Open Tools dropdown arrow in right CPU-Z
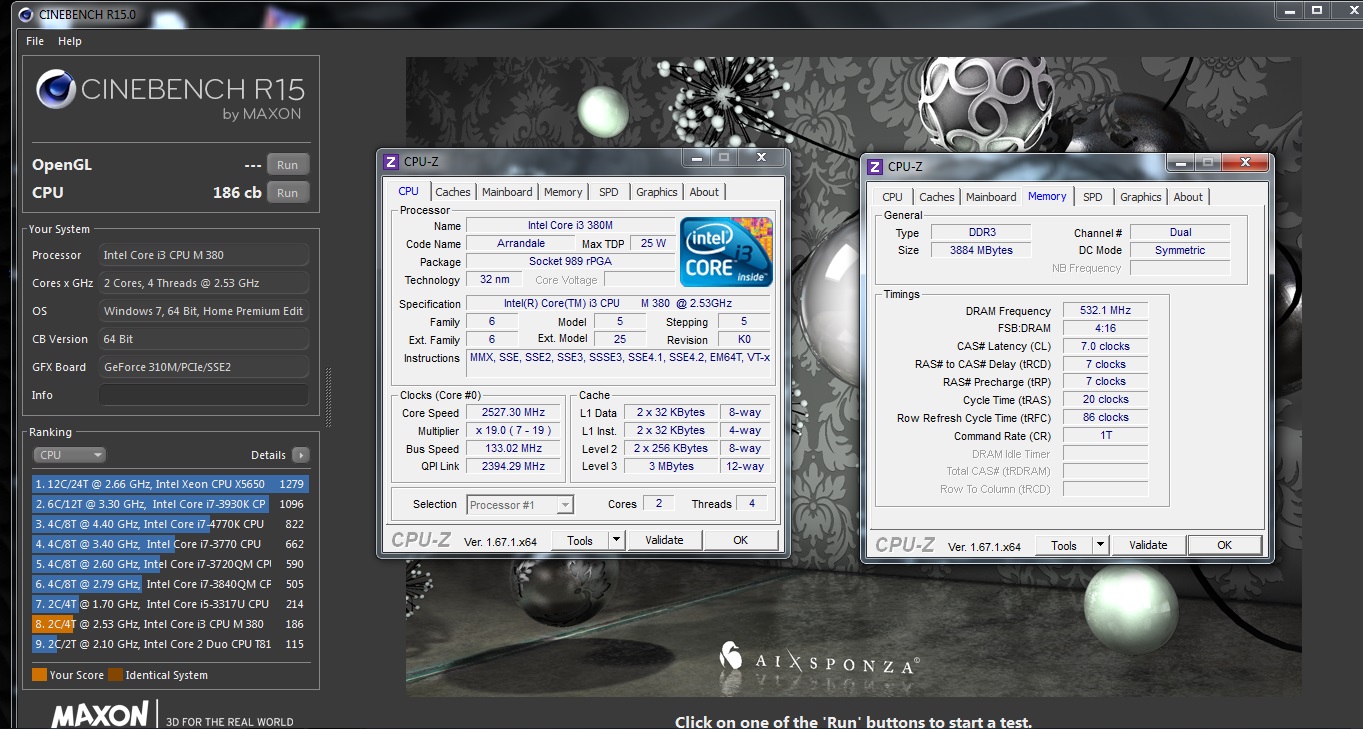The height and width of the screenshot is (729, 1363). [x=1100, y=545]
